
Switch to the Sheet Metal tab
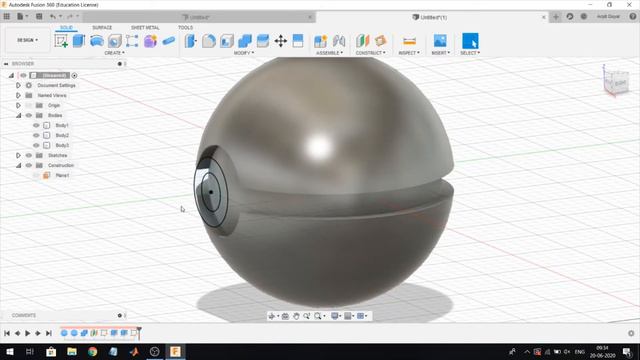tap(145, 28)
